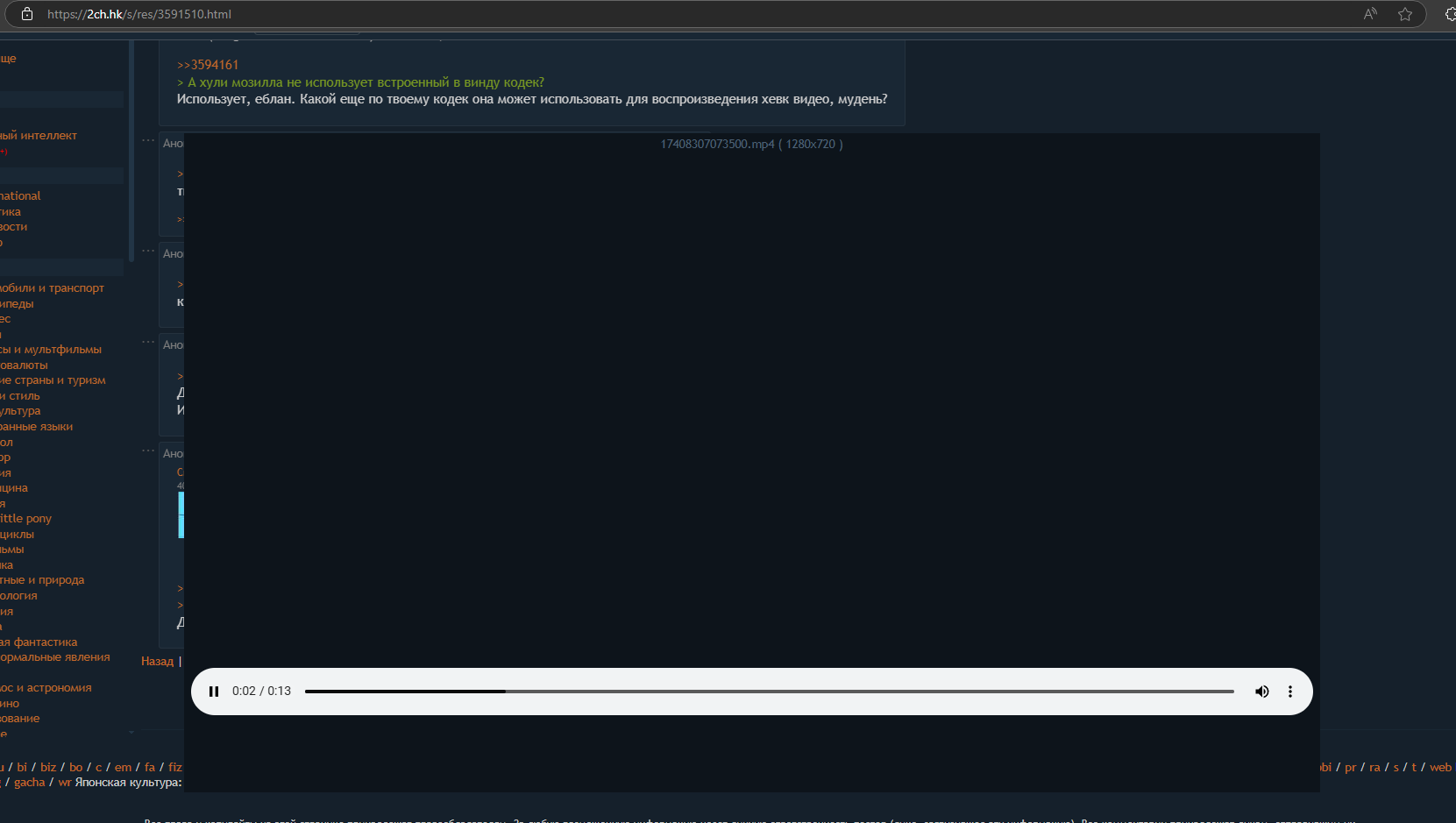
Task: Open the sidebar 'языки' board link
Action: (x=36, y=427)
